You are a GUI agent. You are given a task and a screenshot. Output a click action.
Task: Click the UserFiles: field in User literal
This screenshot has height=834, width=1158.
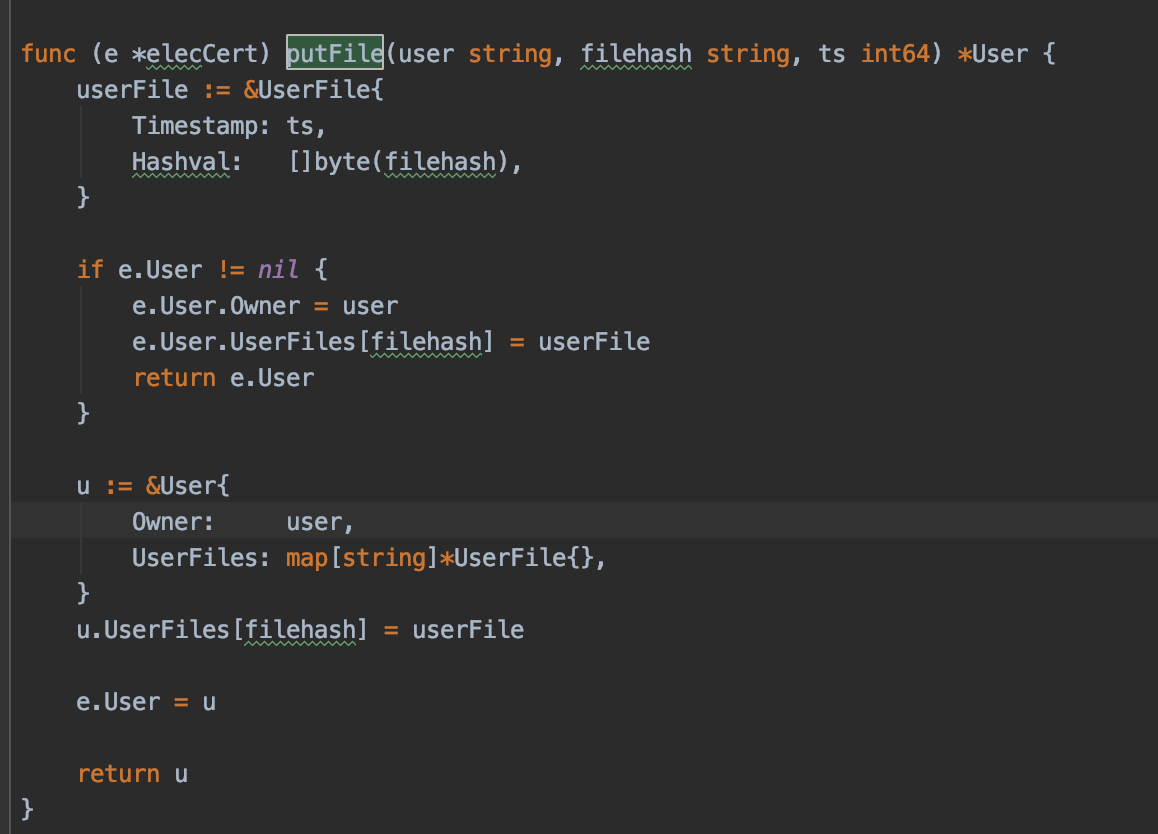(200, 557)
